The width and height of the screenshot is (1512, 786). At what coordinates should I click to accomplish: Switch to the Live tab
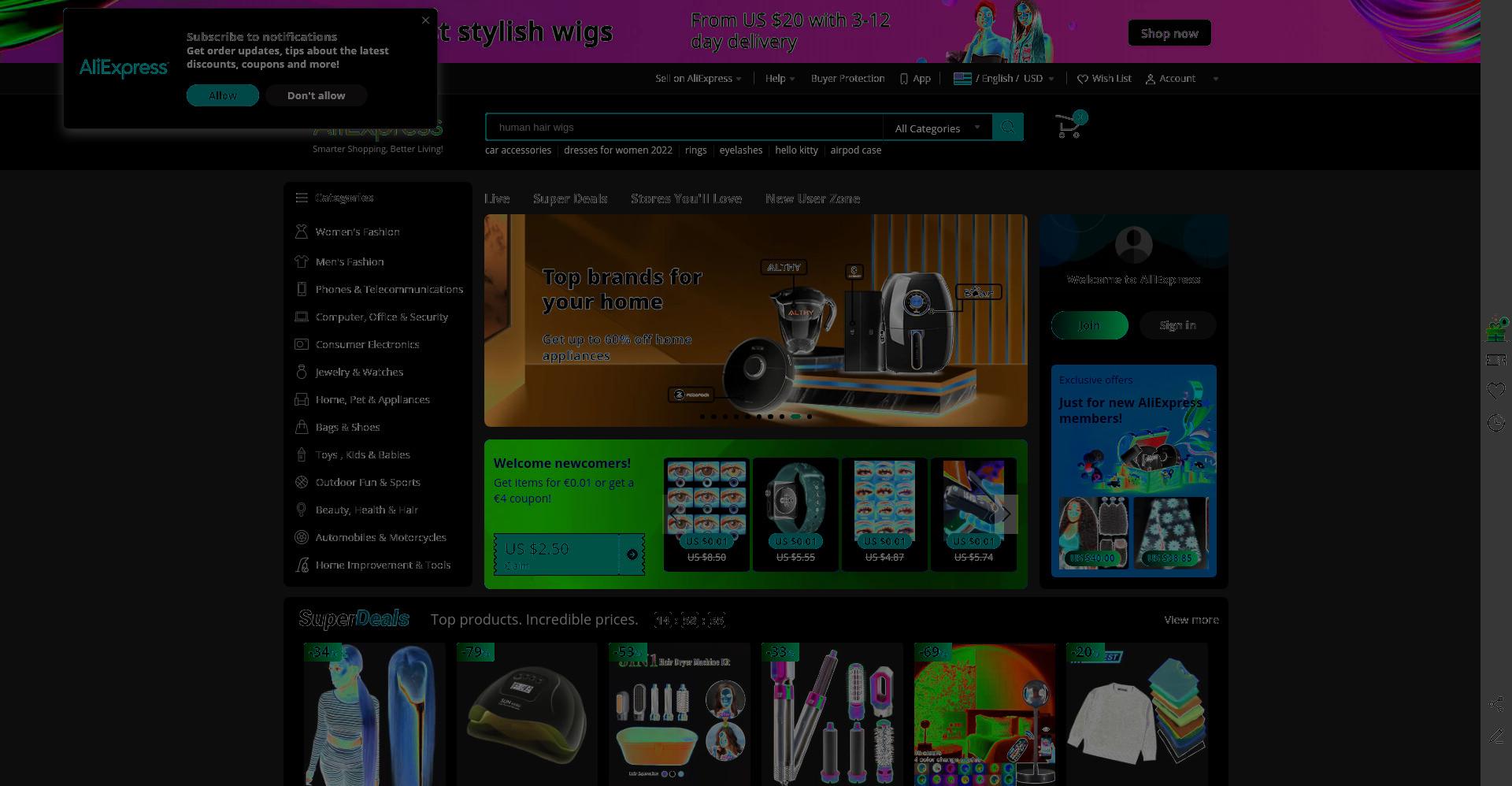coord(497,198)
